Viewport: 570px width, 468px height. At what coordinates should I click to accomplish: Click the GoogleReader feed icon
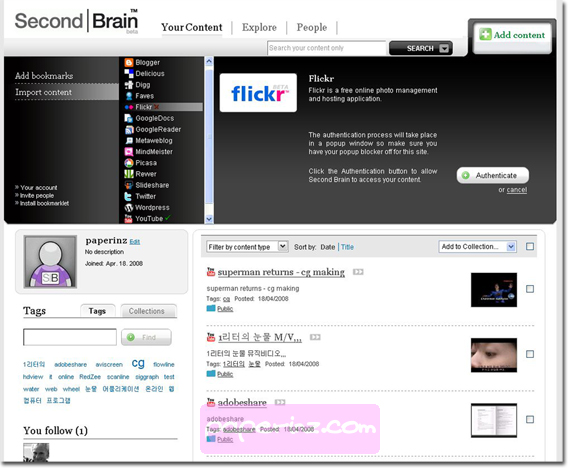point(129,130)
